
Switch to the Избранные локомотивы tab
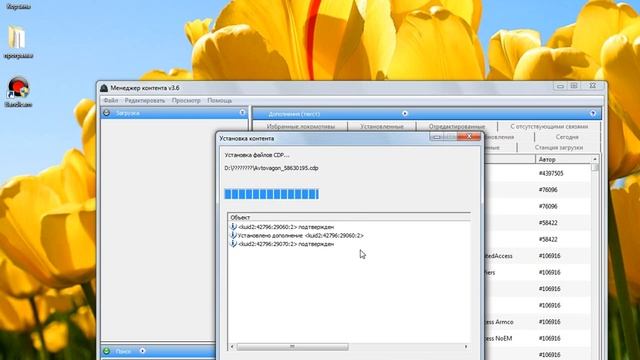tap(300, 127)
